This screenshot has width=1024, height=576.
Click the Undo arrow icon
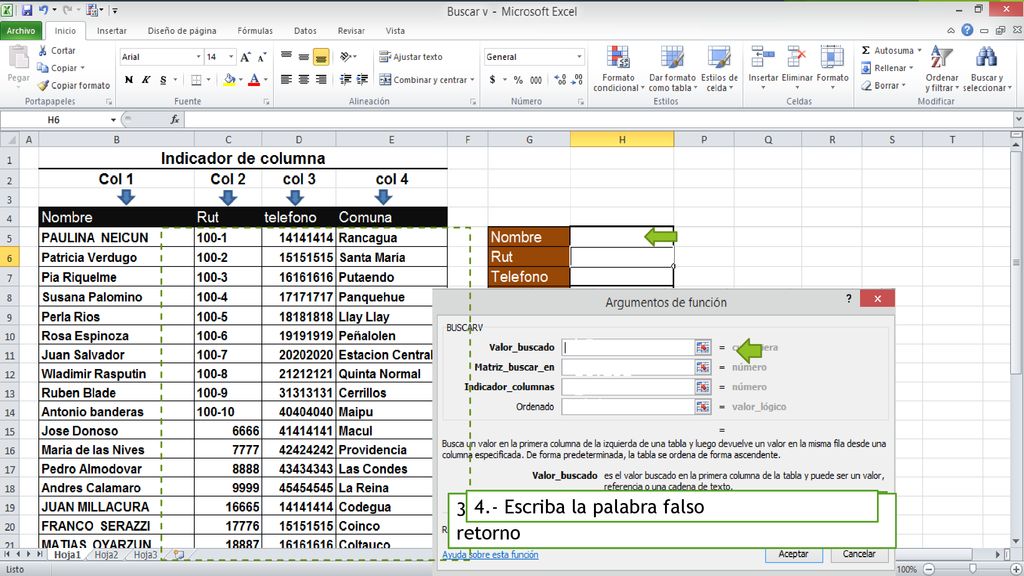click(43, 10)
